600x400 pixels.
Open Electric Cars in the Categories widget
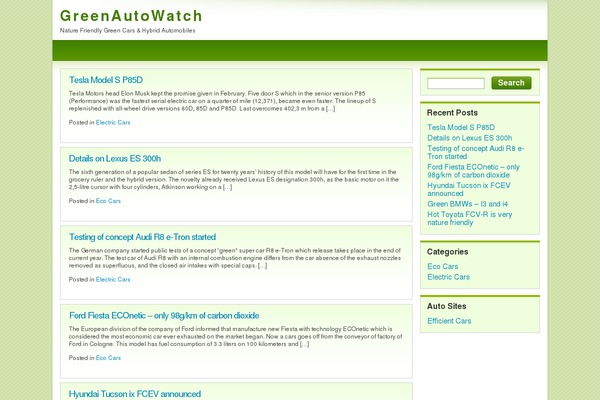coord(448,277)
